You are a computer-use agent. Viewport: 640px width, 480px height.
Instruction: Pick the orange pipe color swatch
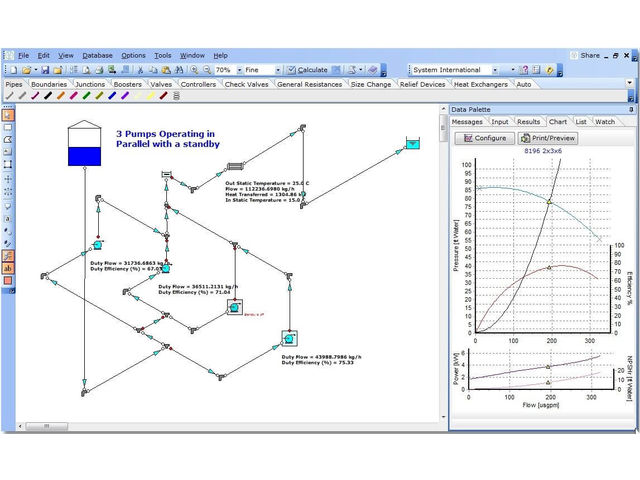(62, 97)
